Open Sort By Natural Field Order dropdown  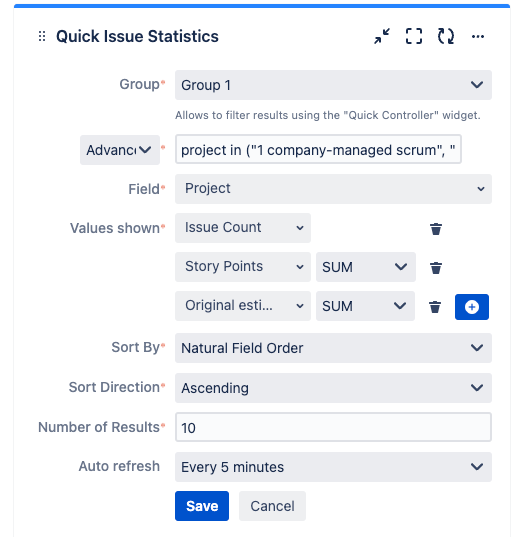tap(333, 348)
